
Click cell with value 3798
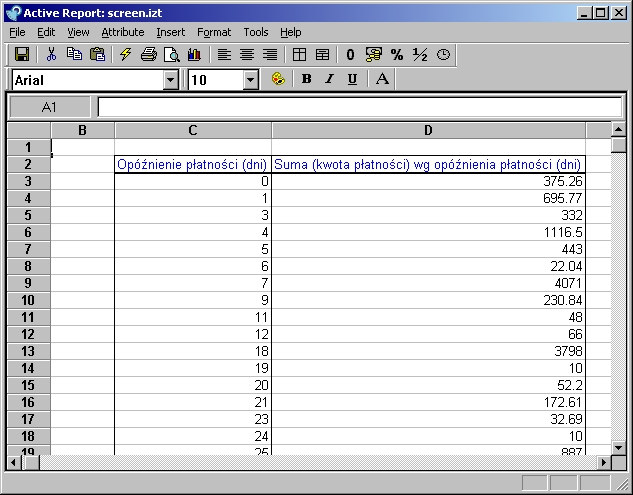point(428,351)
